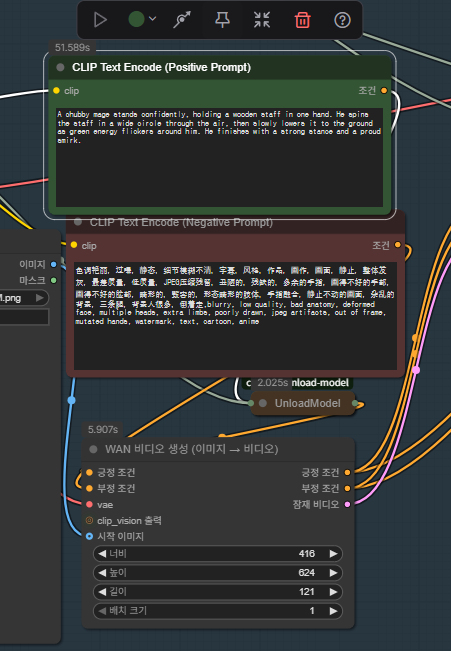Select the green color circle in toolbar
Viewport: 451px width, 651px height.
click(x=136, y=19)
